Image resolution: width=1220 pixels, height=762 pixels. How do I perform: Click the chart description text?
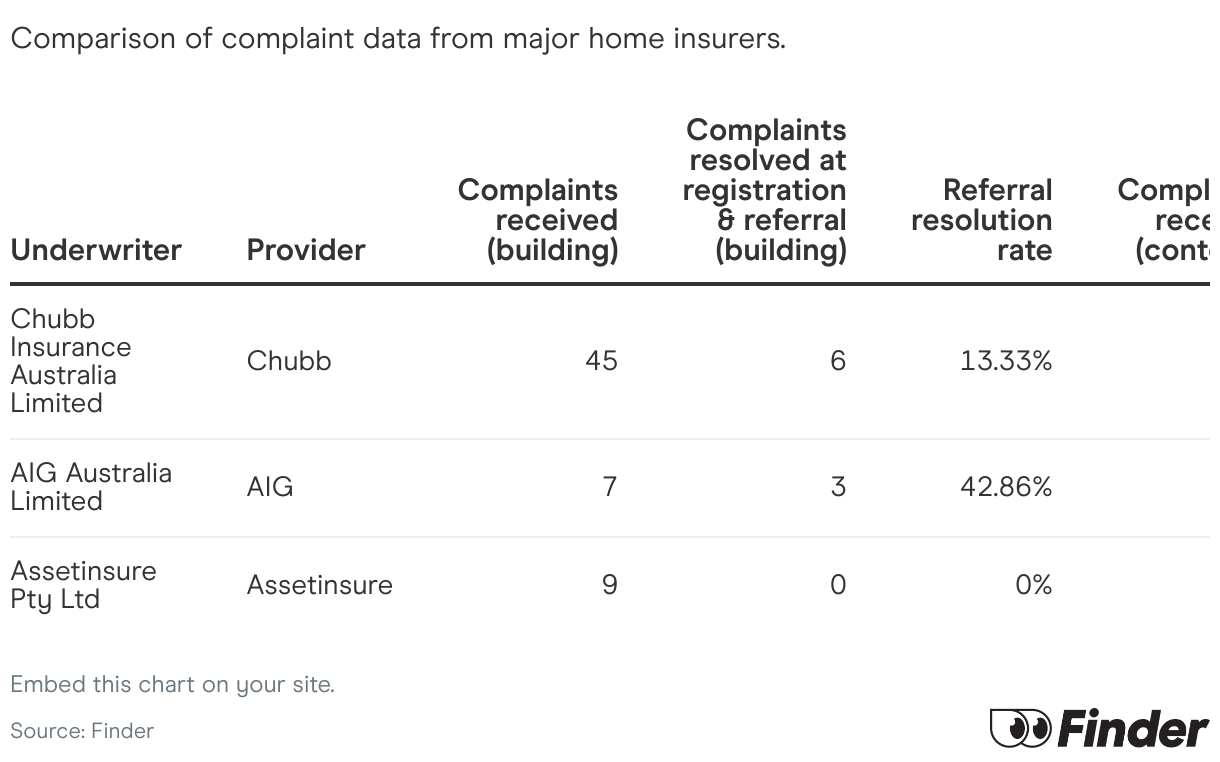pyautogui.click(x=398, y=39)
